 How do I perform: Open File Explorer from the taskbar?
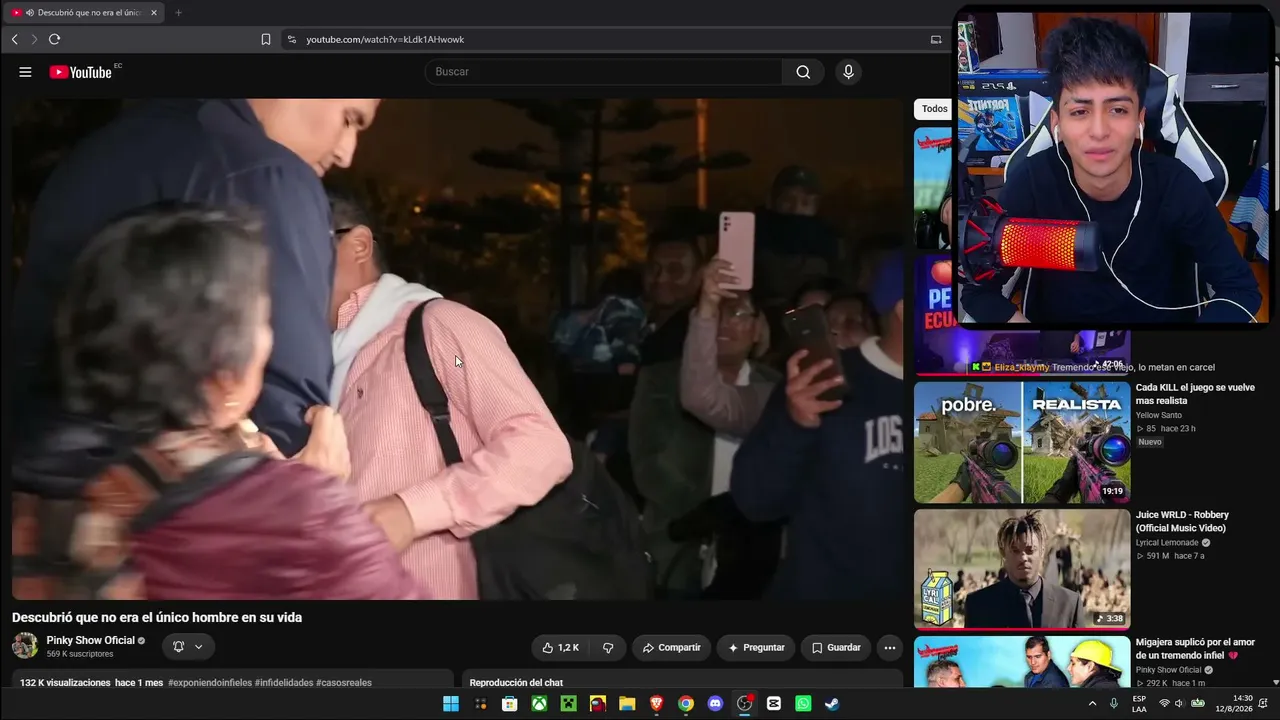point(627,704)
